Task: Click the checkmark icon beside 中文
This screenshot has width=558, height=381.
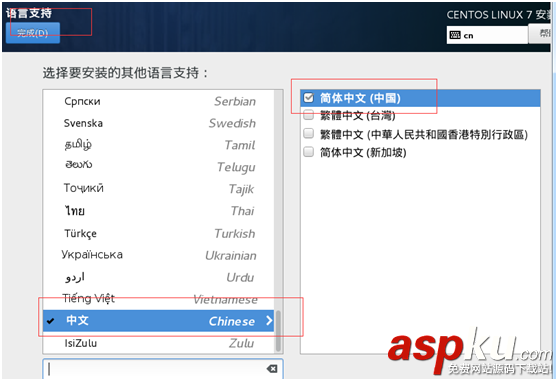Action: (x=51, y=321)
